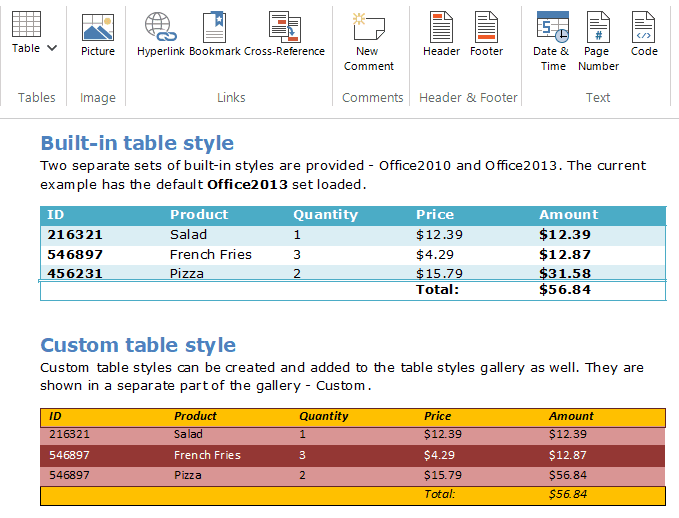679x518 pixels.
Task: Click '216321' in custom table
Action: (x=69, y=434)
